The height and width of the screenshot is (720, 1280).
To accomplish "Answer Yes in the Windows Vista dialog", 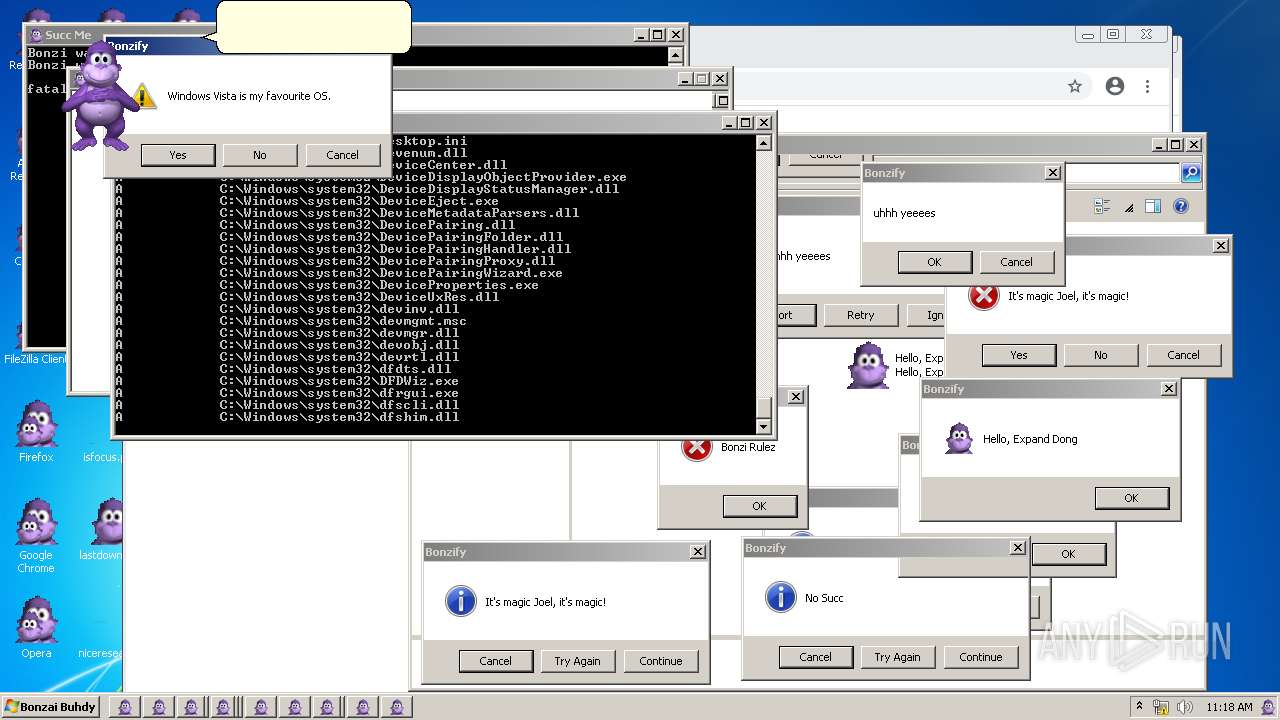I will 178,155.
